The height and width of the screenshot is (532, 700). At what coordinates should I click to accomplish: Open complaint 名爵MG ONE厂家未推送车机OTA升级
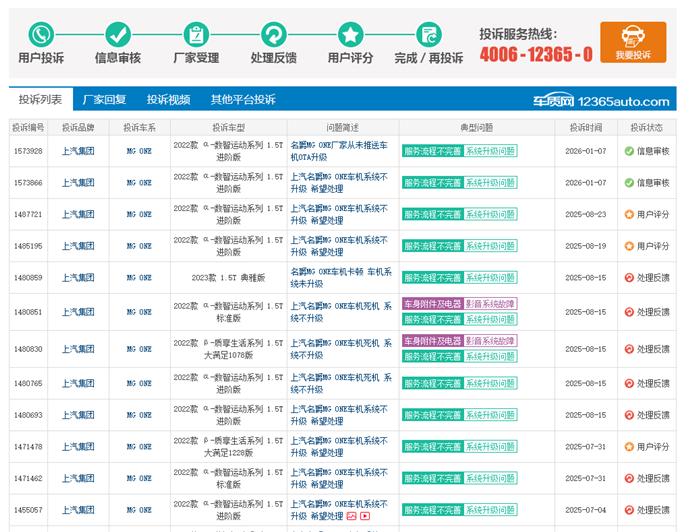coord(338,151)
